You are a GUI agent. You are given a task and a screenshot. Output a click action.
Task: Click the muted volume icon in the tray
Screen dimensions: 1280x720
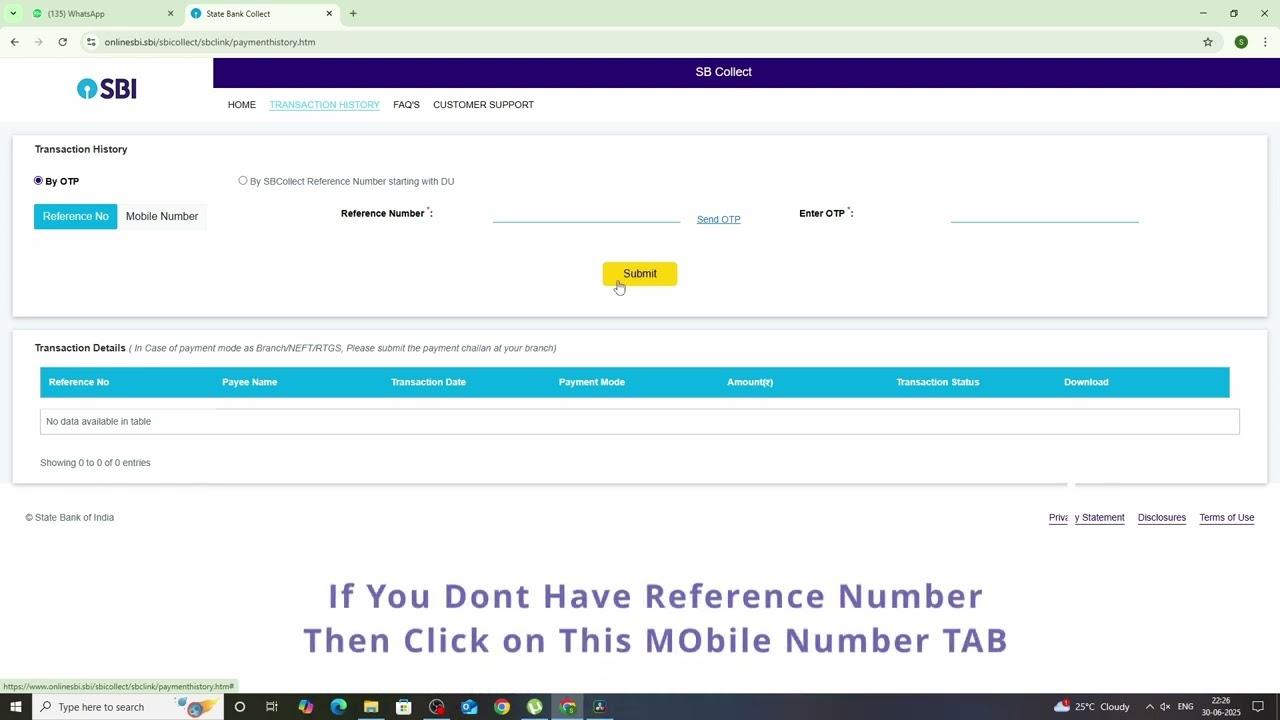pos(1165,707)
